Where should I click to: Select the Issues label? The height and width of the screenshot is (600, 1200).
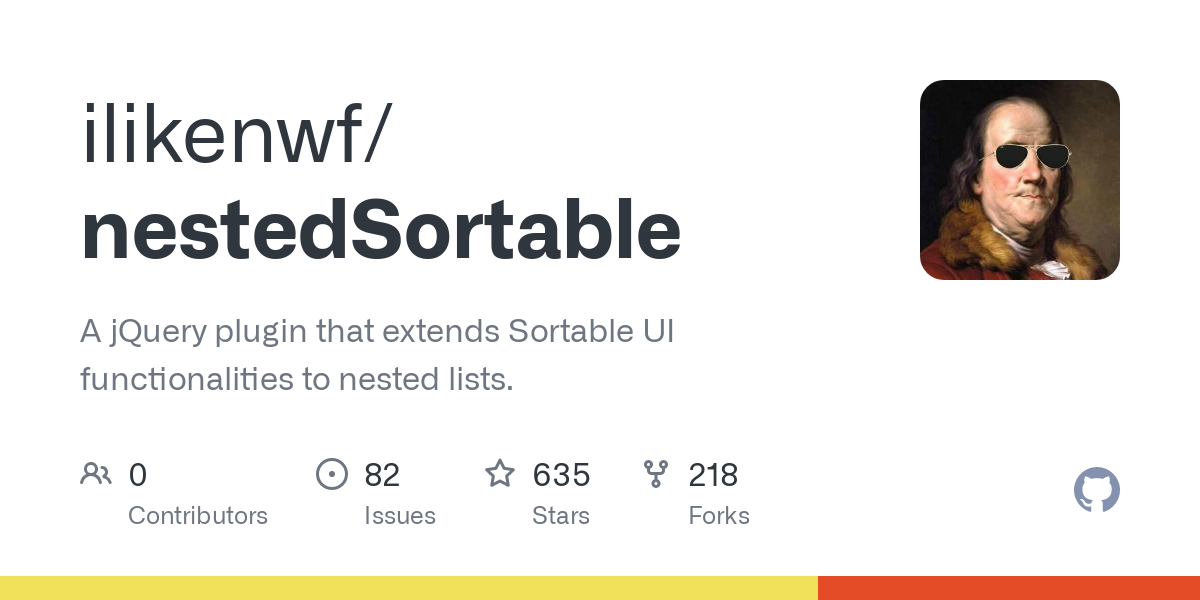400,516
